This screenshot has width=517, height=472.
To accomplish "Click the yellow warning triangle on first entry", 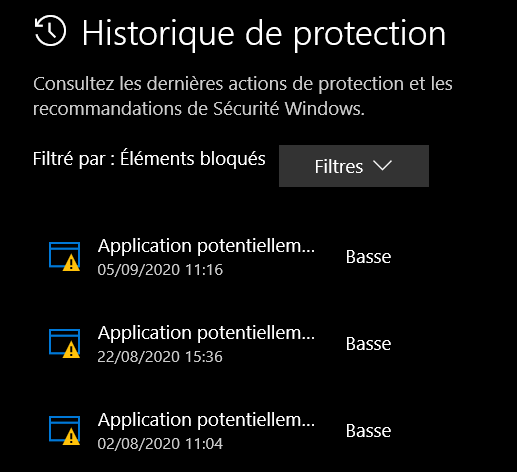I will 71,263.
